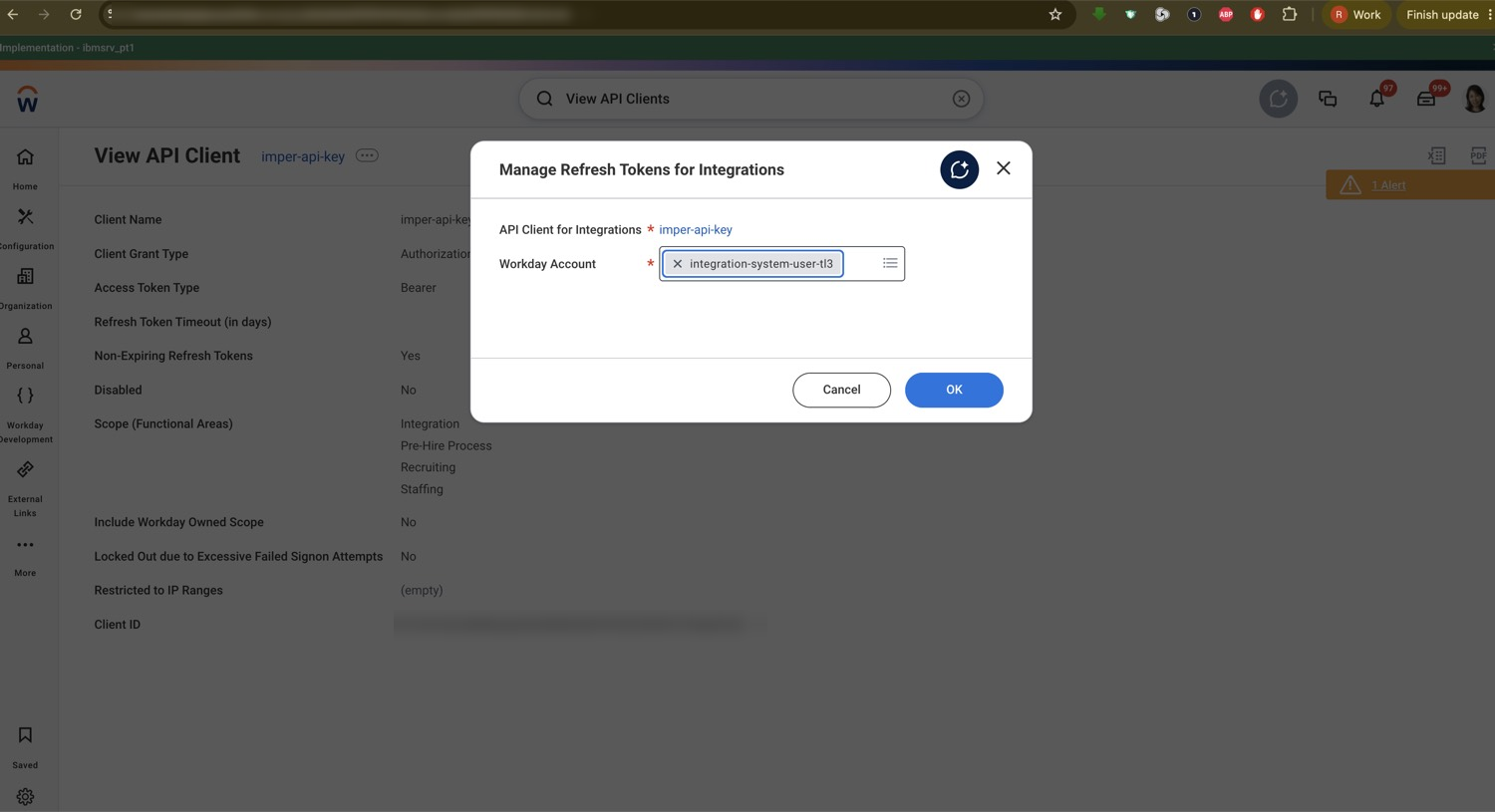1495x812 pixels.
Task: Click the Cancel button
Action: pos(841,390)
